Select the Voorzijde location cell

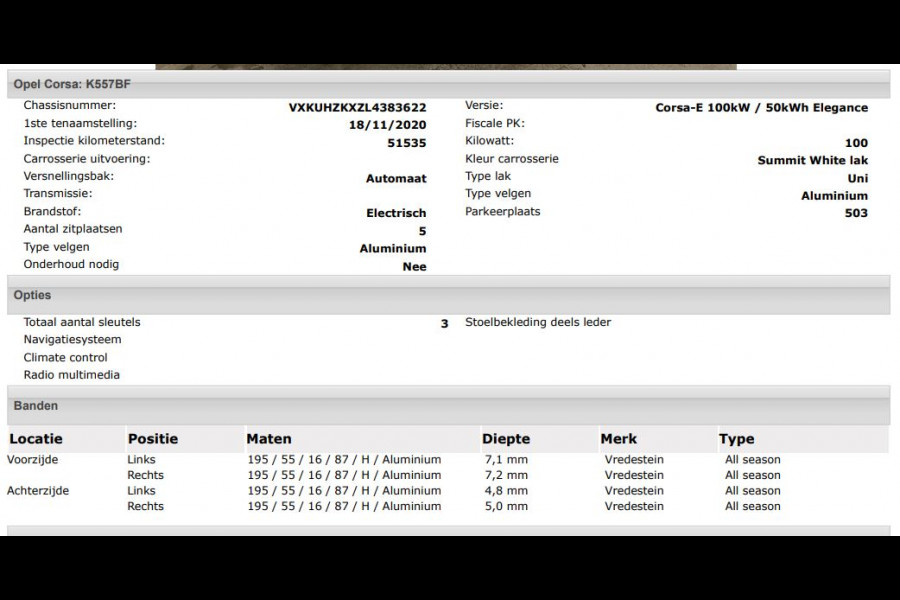[x=33, y=459]
